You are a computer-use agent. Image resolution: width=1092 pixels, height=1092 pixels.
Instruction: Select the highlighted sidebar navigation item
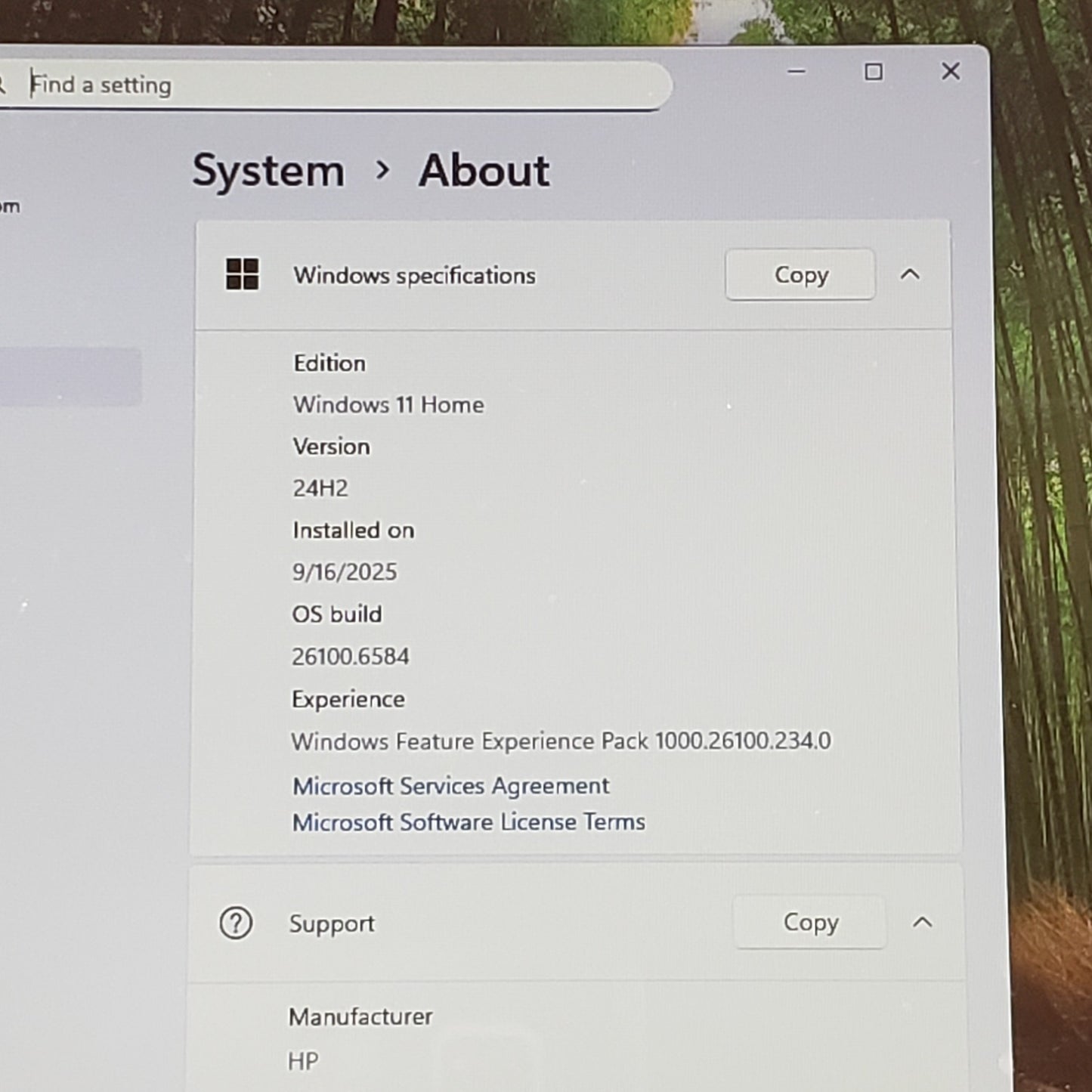(70, 376)
